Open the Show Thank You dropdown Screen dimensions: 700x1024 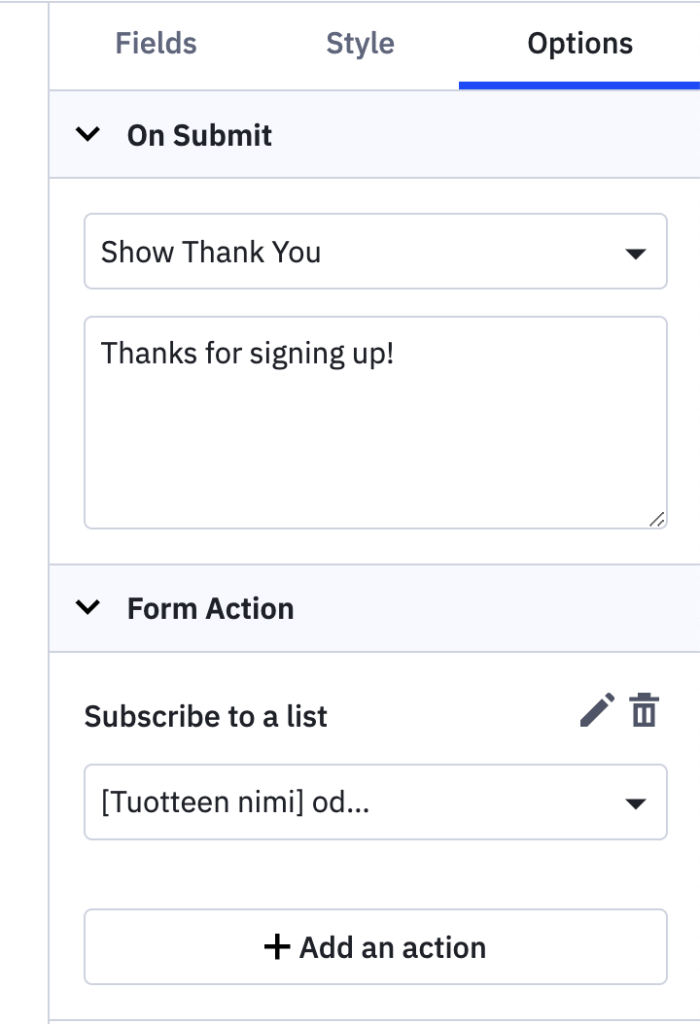coord(375,252)
